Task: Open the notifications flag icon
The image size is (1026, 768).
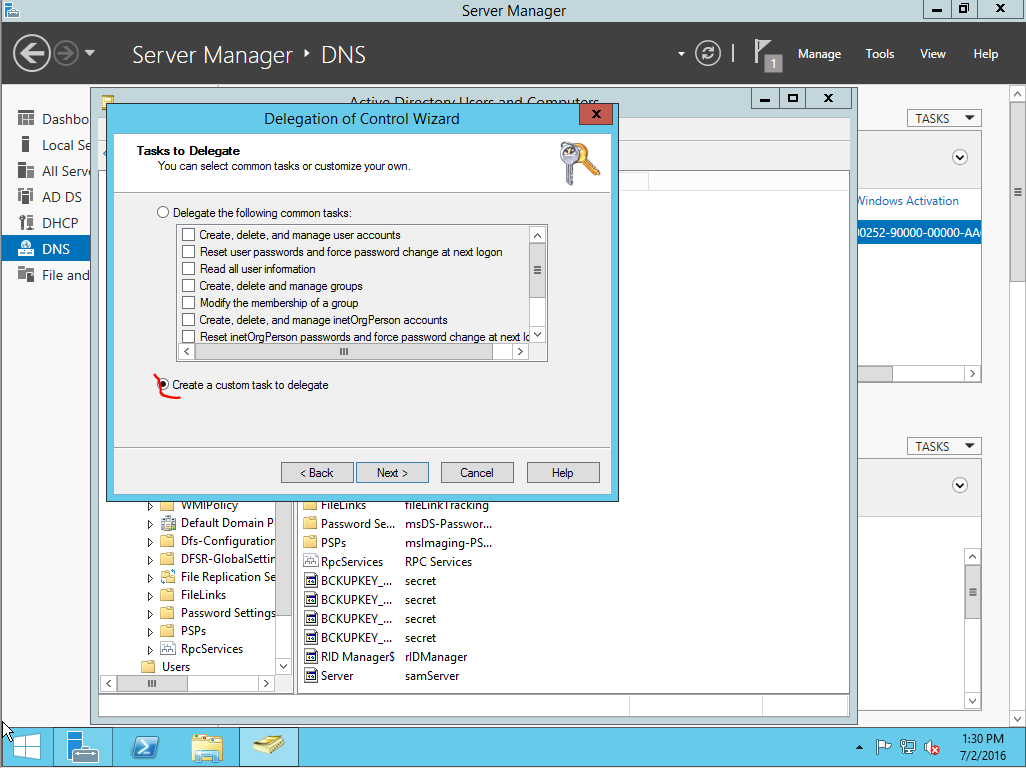Action: coord(767,55)
